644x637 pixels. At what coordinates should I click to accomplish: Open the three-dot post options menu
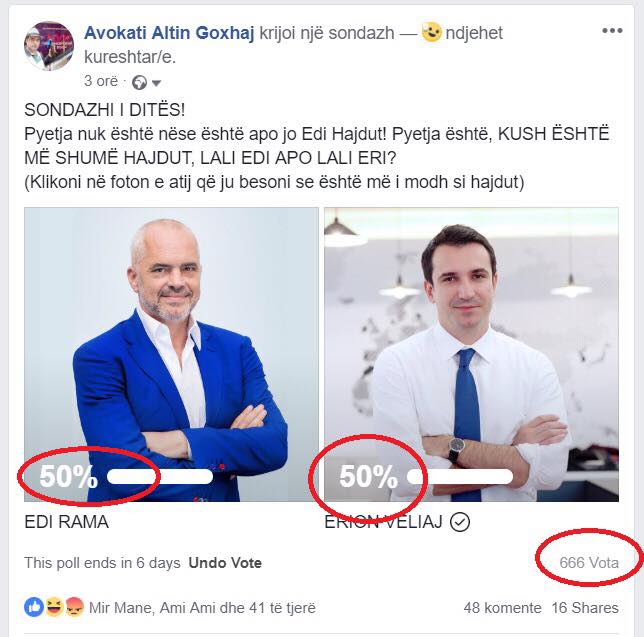612,31
